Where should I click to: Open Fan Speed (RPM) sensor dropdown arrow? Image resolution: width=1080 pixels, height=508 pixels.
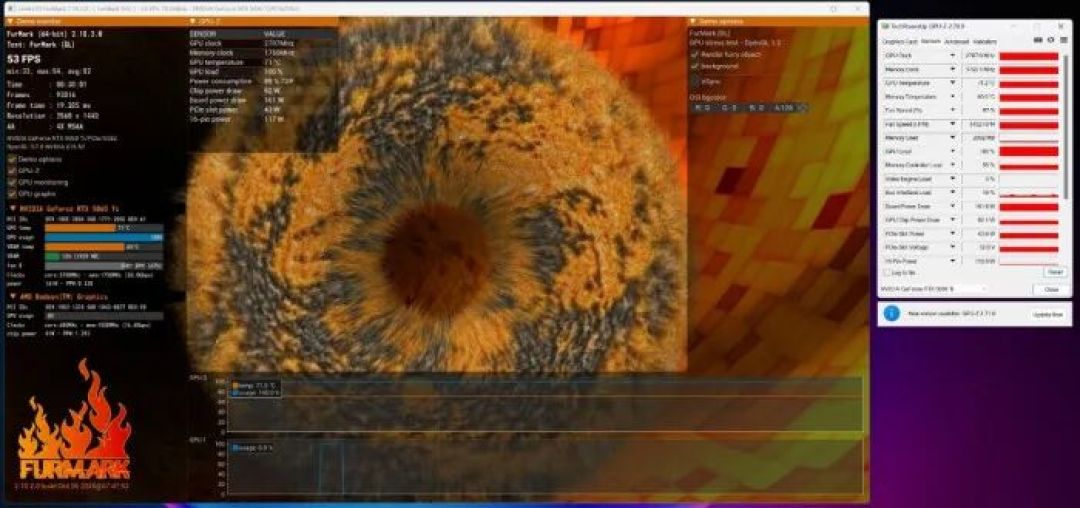pos(953,125)
